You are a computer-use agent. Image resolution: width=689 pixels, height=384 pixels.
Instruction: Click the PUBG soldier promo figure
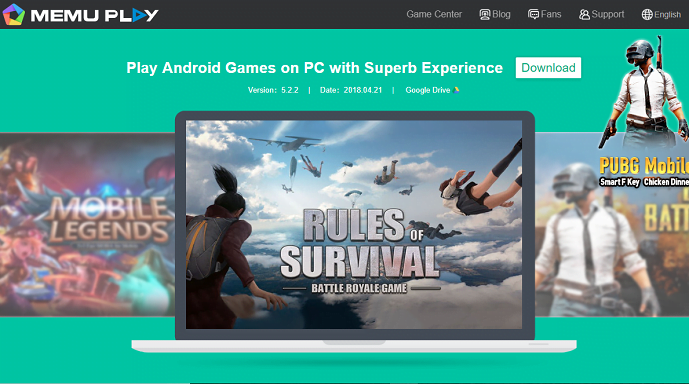644,93
